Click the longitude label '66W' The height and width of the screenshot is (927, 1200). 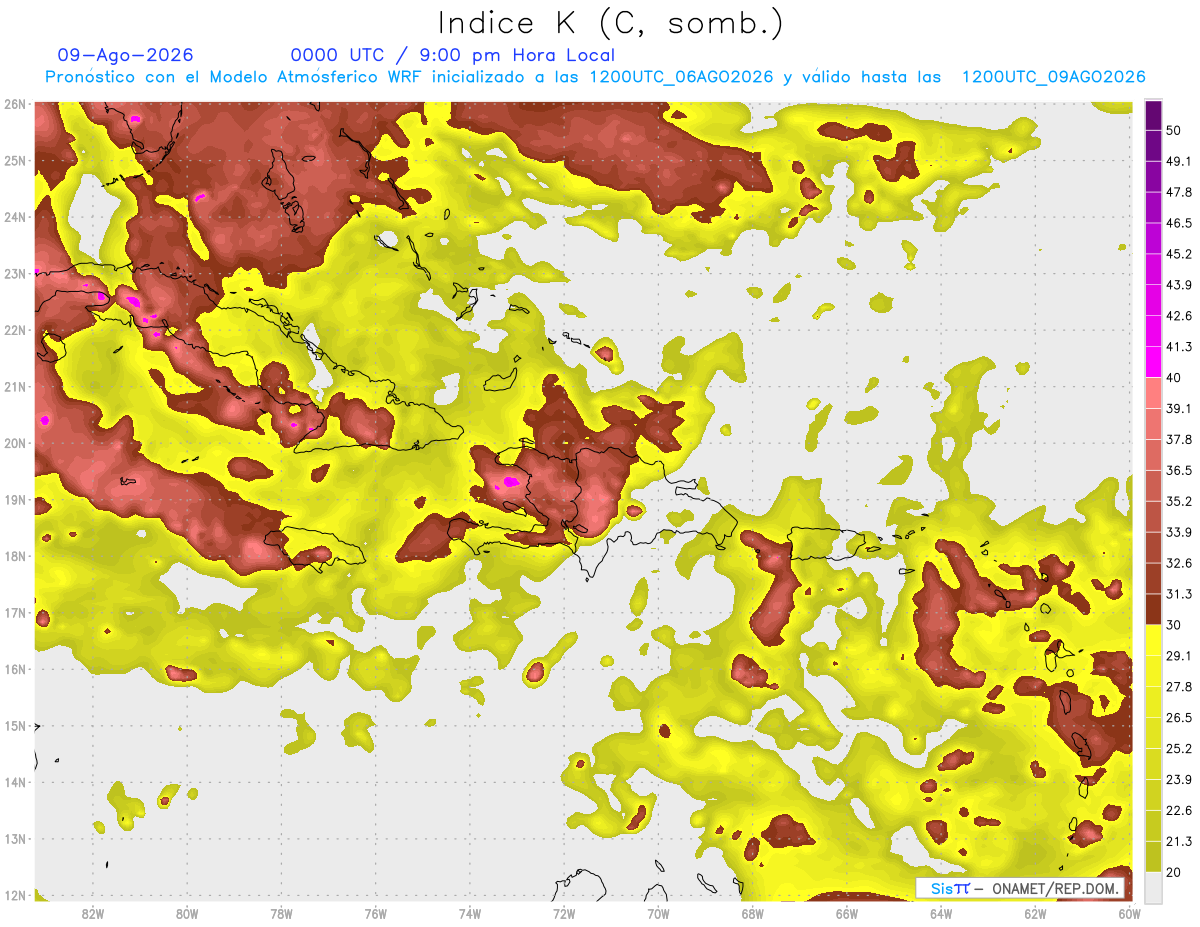[x=846, y=913]
